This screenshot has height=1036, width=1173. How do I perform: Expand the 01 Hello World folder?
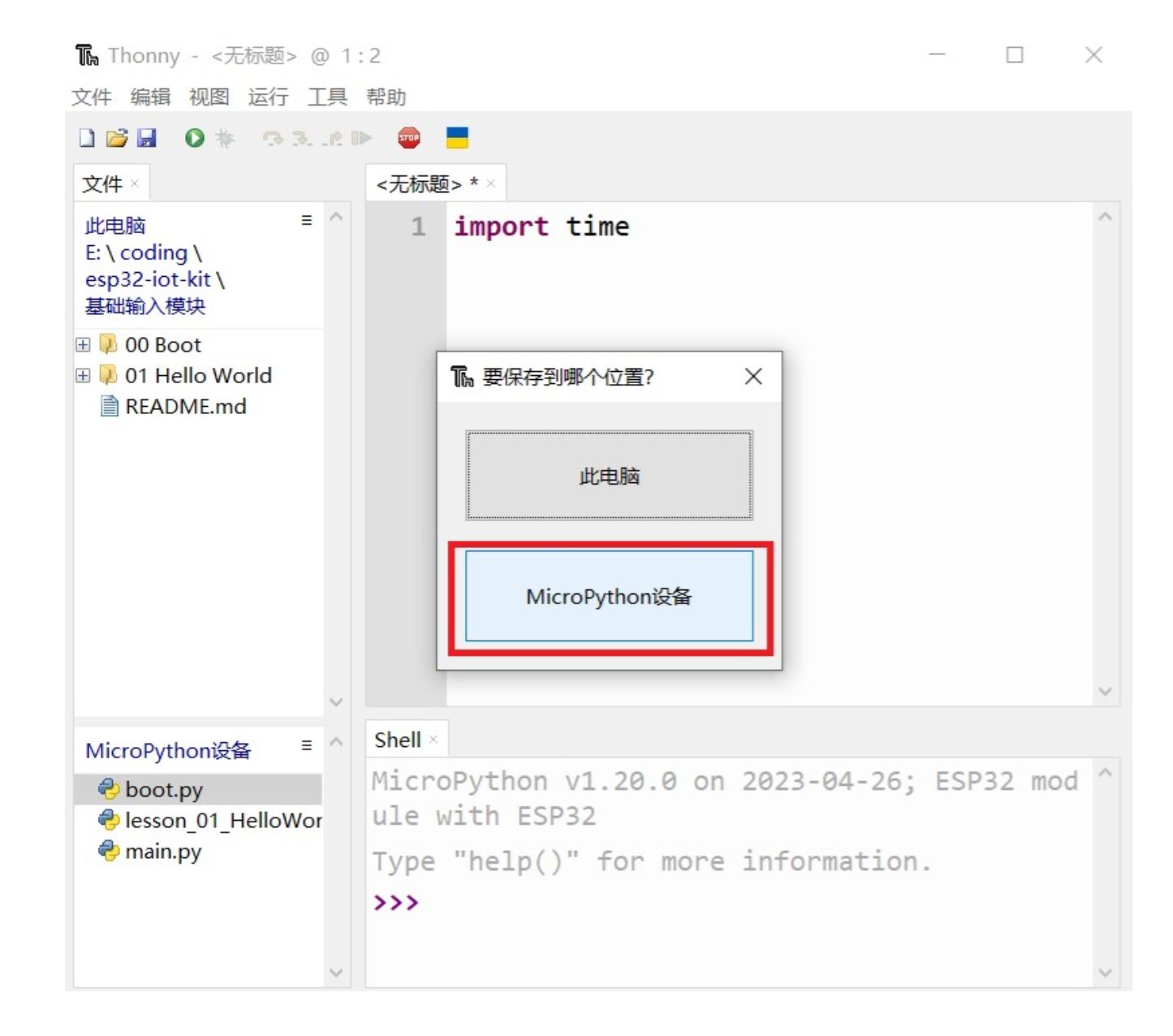pyautogui.click(x=84, y=375)
